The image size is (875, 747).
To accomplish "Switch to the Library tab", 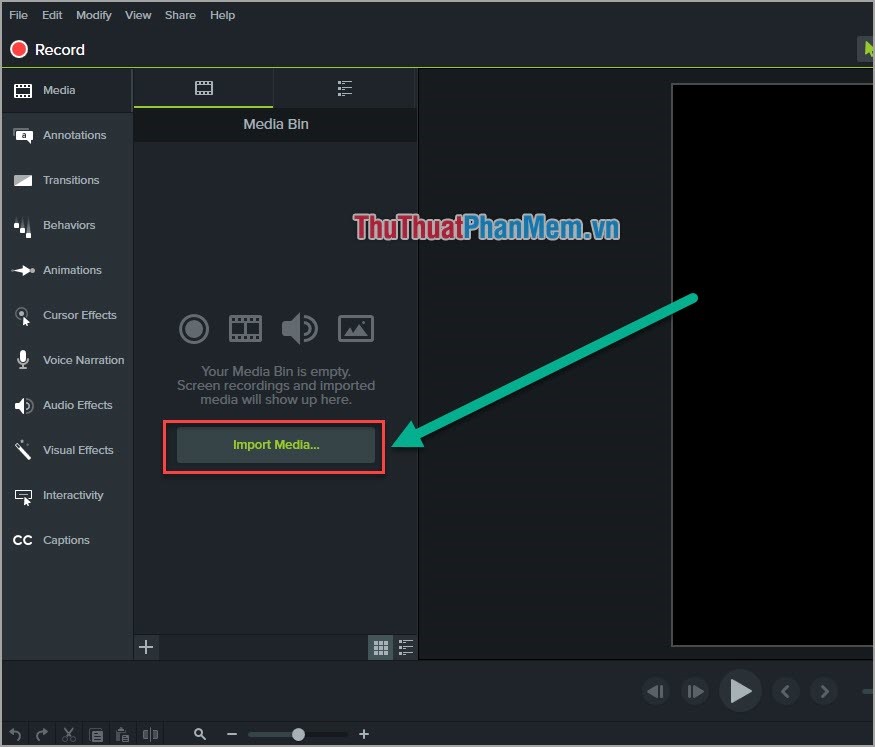I will (x=344, y=88).
